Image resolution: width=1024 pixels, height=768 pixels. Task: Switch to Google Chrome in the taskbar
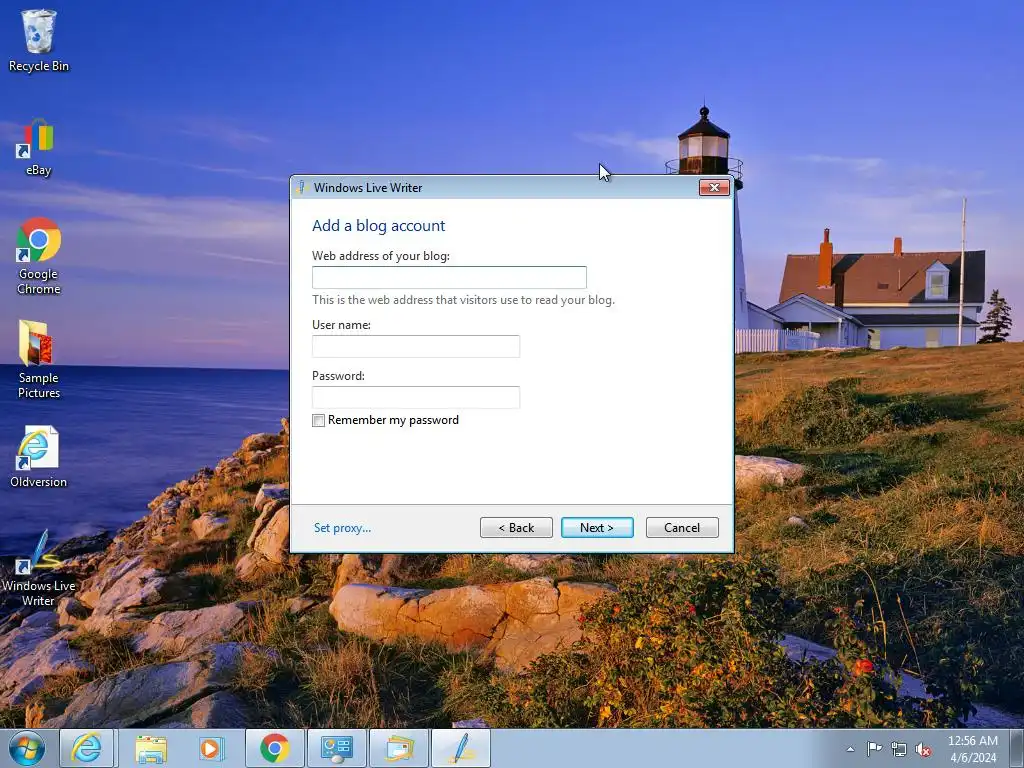[274, 748]
